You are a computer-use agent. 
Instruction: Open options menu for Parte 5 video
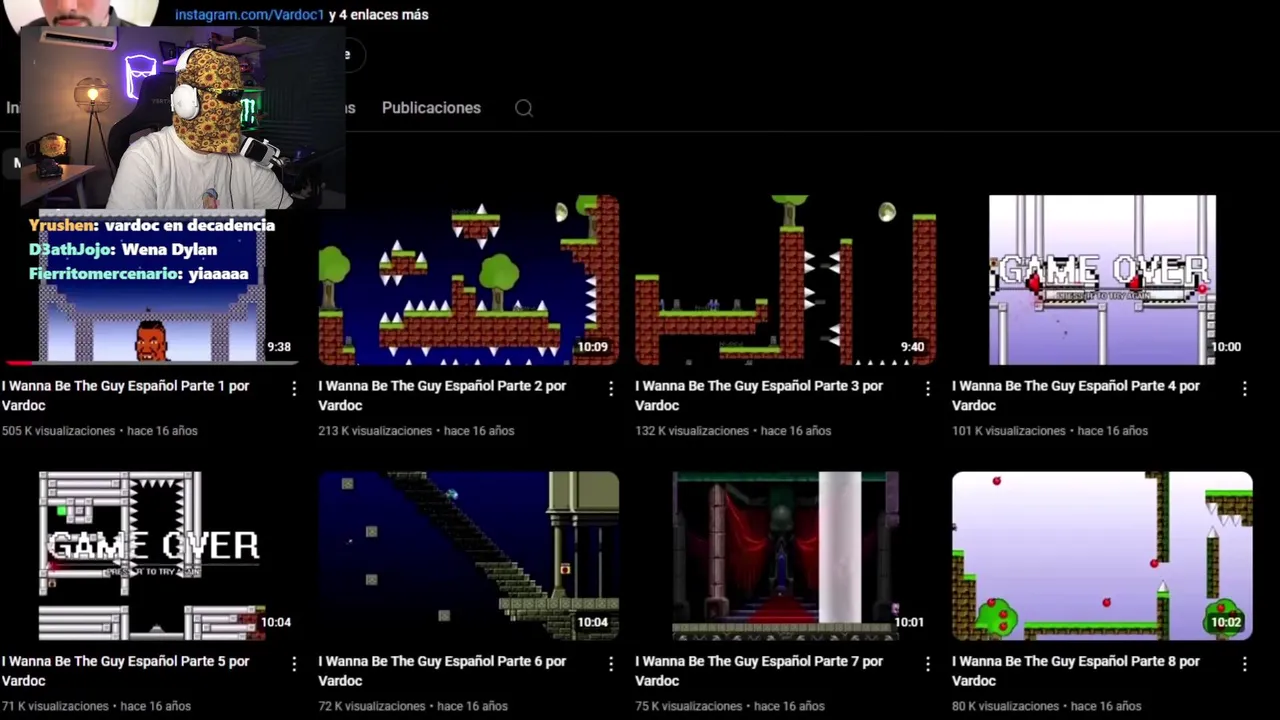click(x=294, y=664)
